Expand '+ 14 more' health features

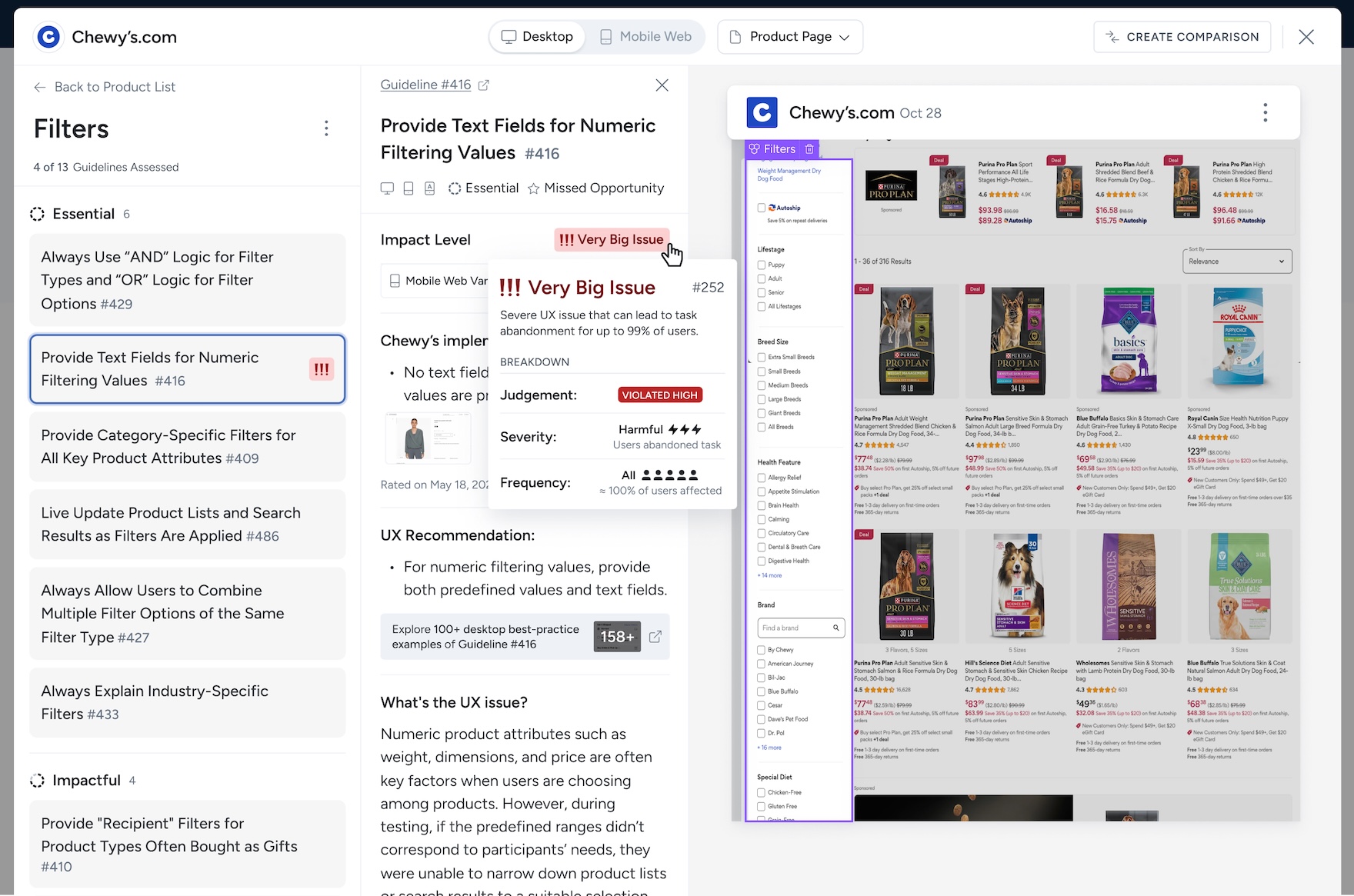pyautogui.click(x=769, y=575)
